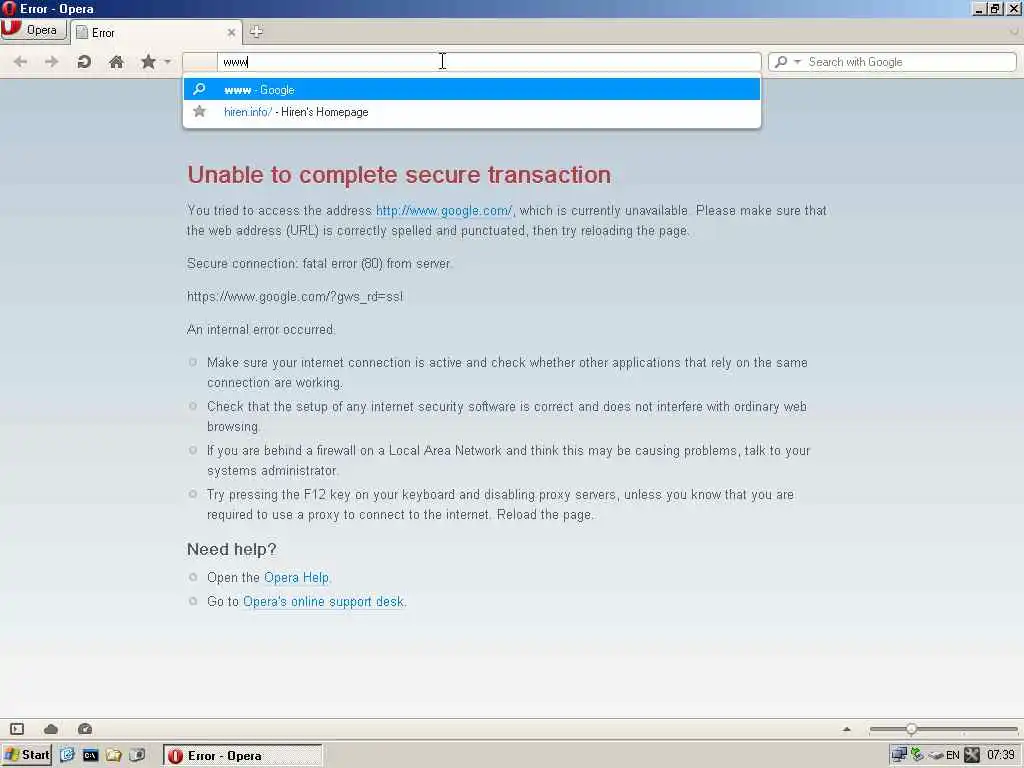This screenshot has height=768, width=1024.
Task: Launch Internet Explorer from quick launch
Action: point(67,756)
